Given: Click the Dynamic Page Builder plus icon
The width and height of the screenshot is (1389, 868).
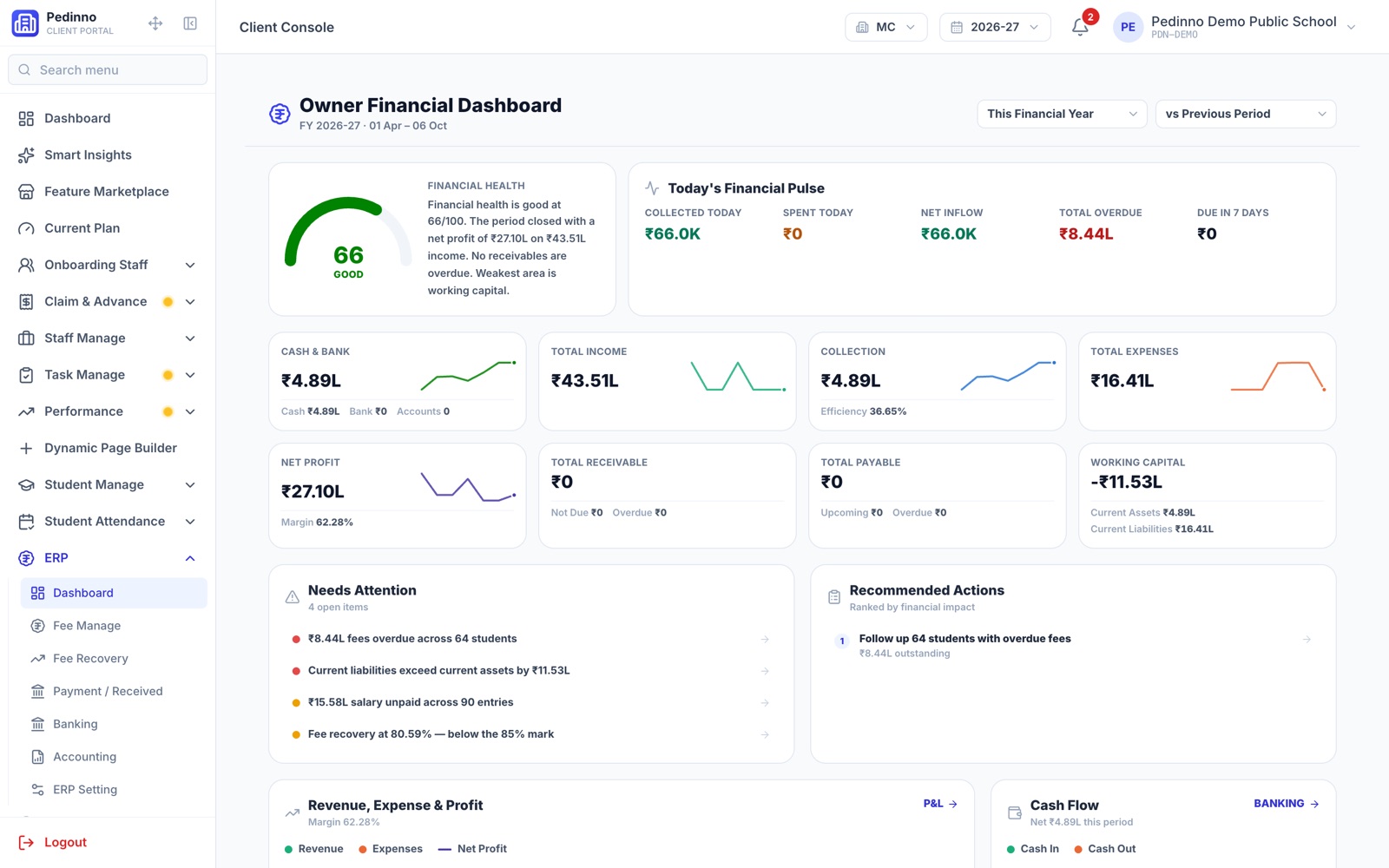Looking at the screenshot, I should tap(26, 448).
